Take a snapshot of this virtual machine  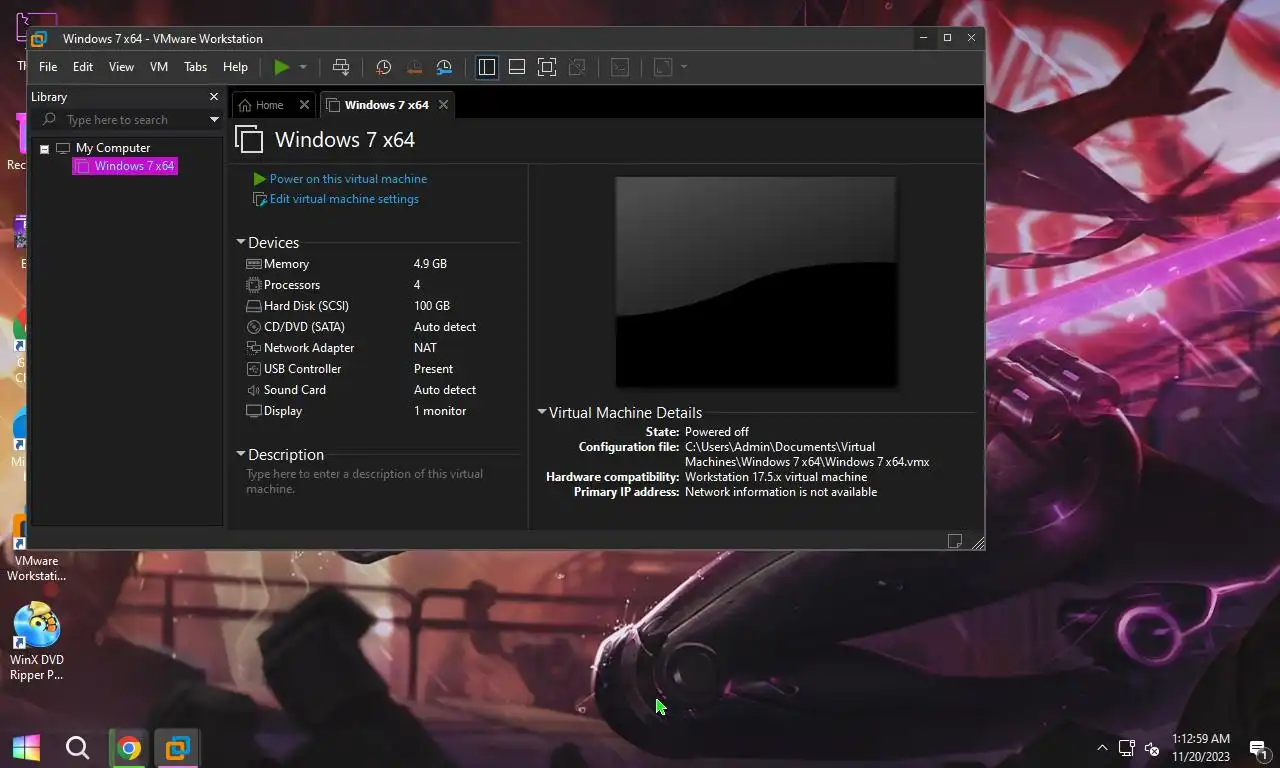coord(383,67)
